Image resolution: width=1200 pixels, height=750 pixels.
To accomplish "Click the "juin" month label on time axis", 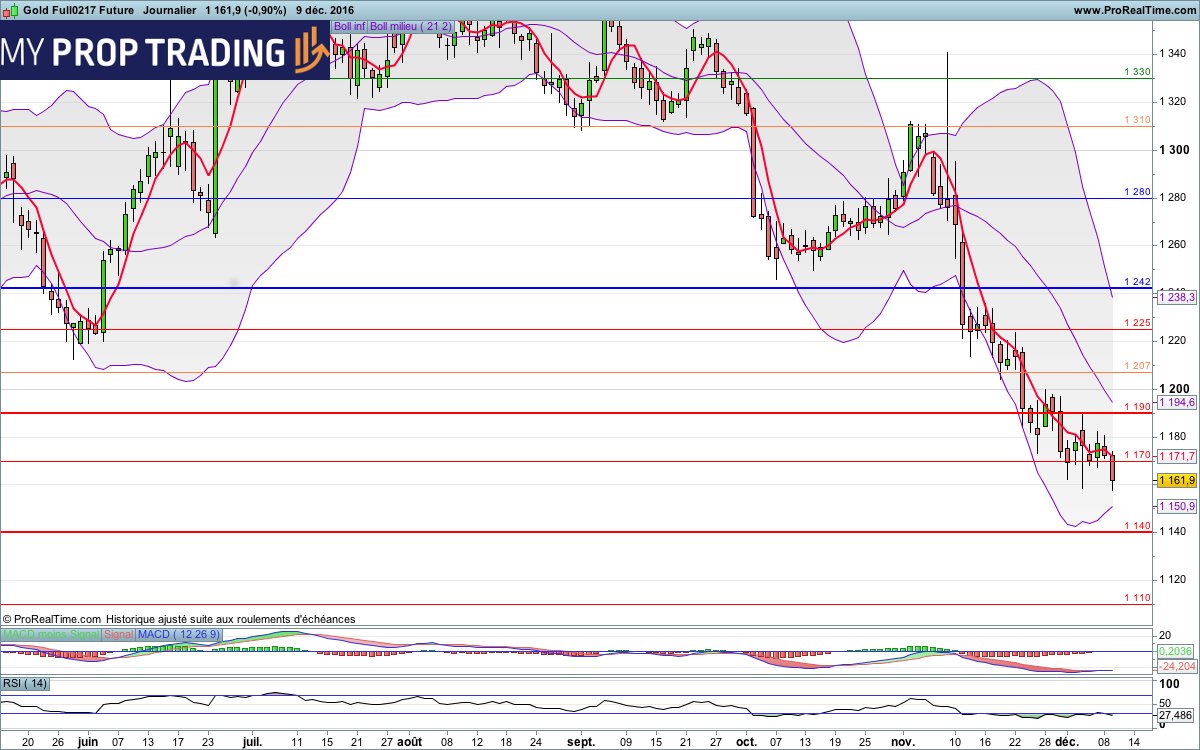I will pos(88,742).
